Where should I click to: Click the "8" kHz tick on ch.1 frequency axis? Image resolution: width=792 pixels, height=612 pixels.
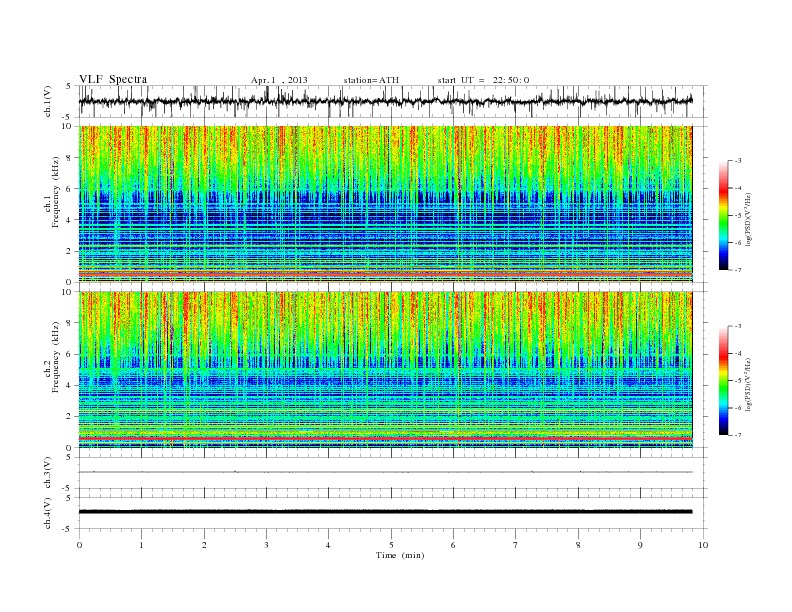pos(69,158)
